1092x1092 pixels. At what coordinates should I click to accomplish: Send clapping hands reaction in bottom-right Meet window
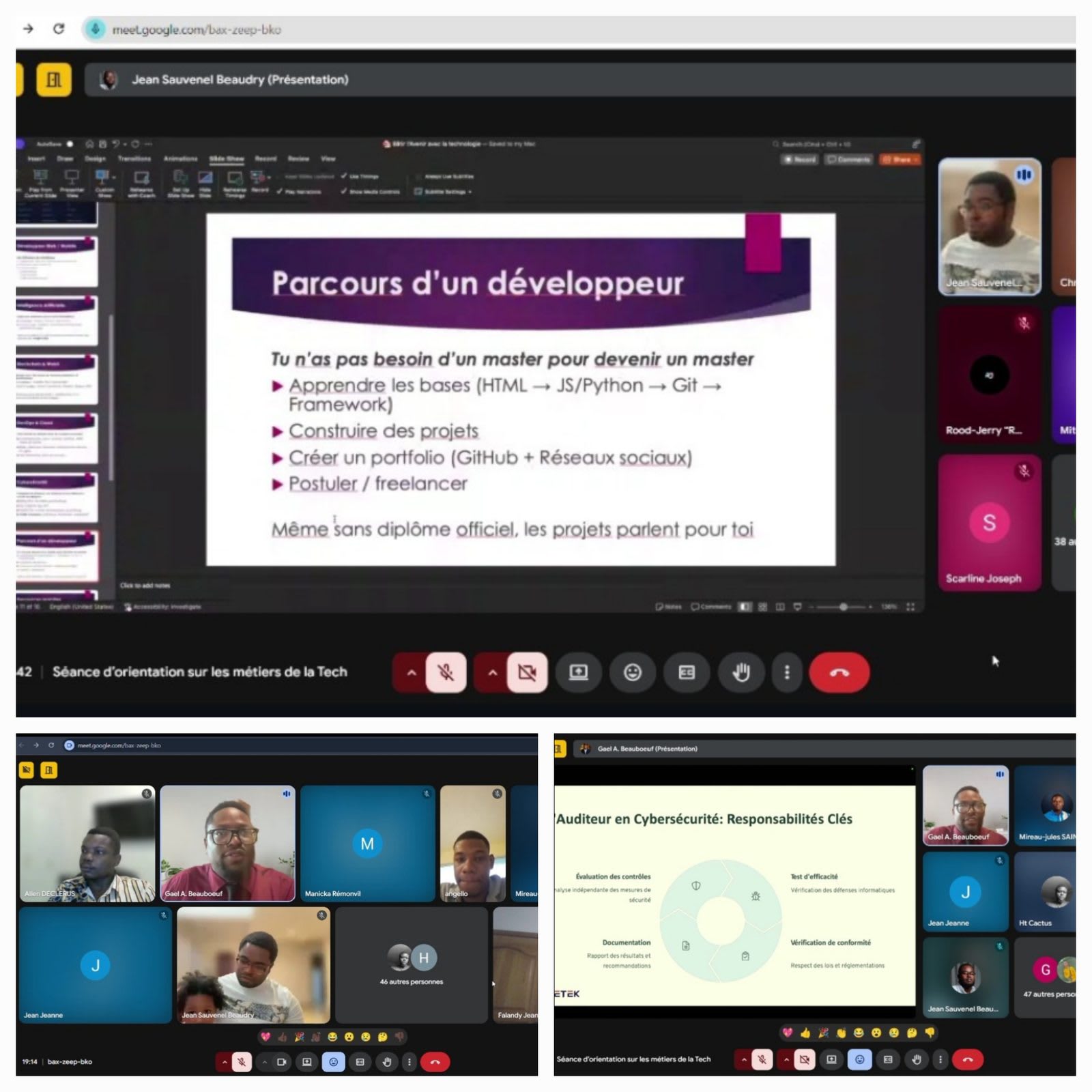[x=841, y=1033]
